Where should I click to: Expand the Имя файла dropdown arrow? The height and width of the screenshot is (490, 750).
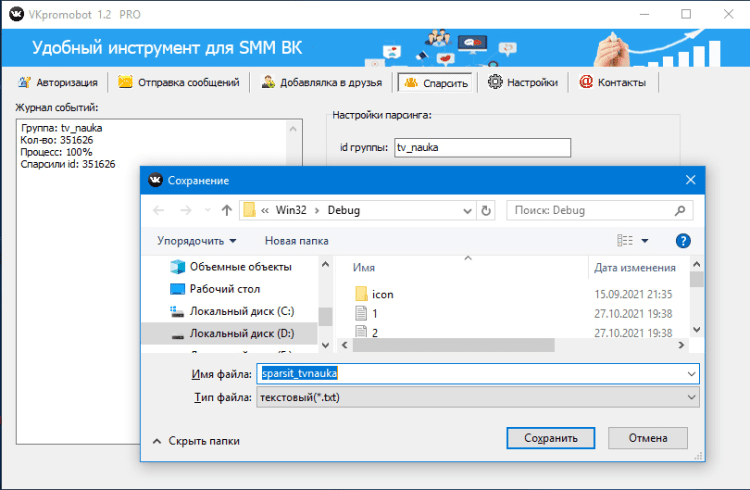691,374
